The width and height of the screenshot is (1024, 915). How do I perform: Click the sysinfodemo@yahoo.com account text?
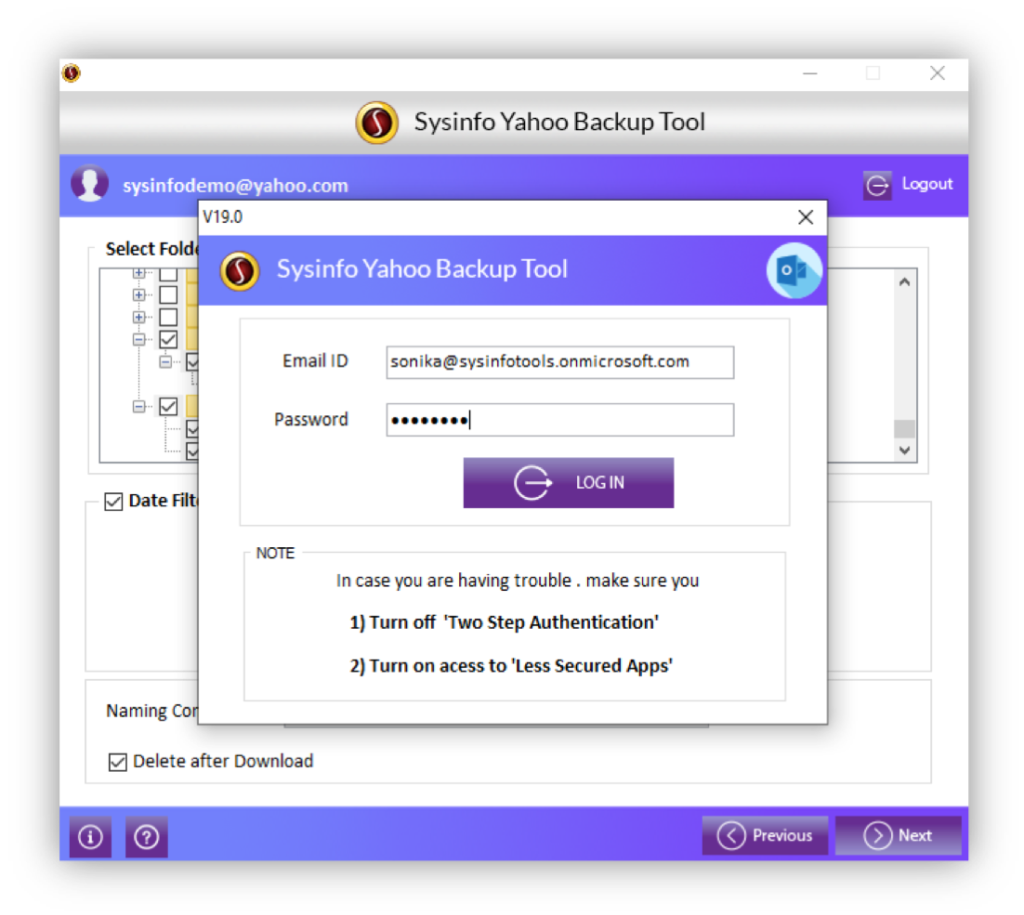tap(235, 185)
